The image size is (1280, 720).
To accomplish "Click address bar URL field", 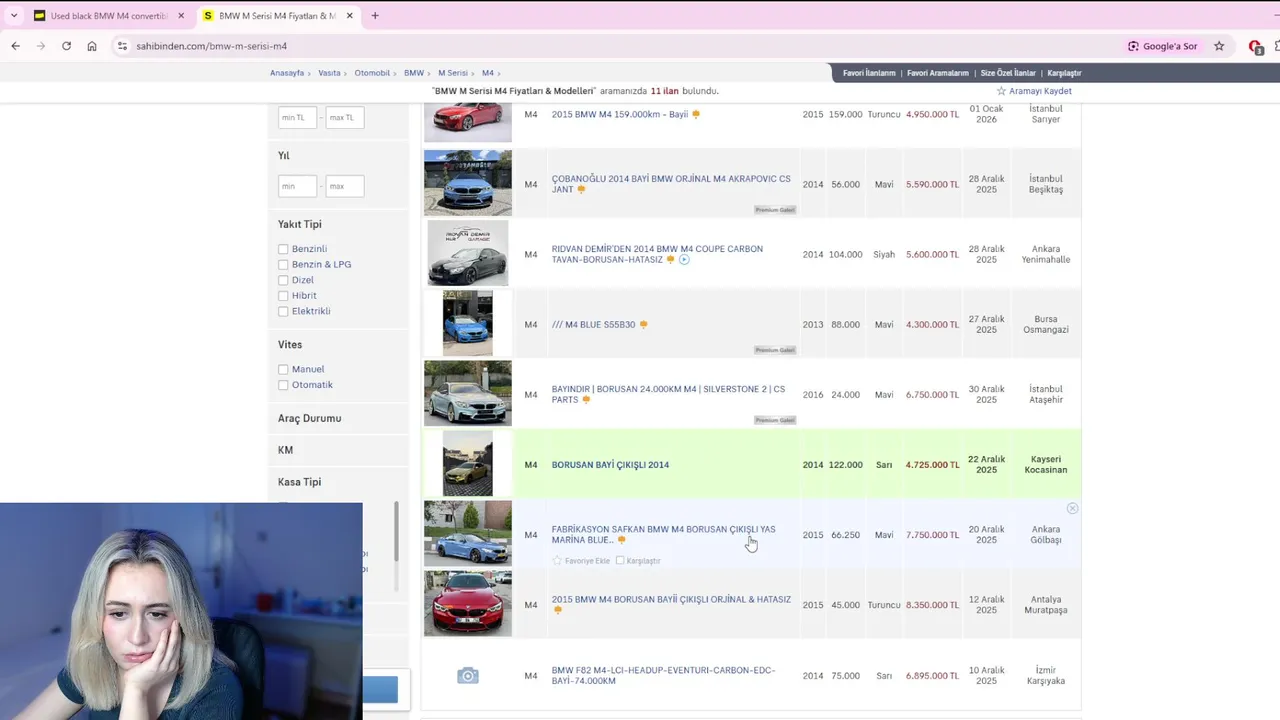I will click(x=620, y=46).
